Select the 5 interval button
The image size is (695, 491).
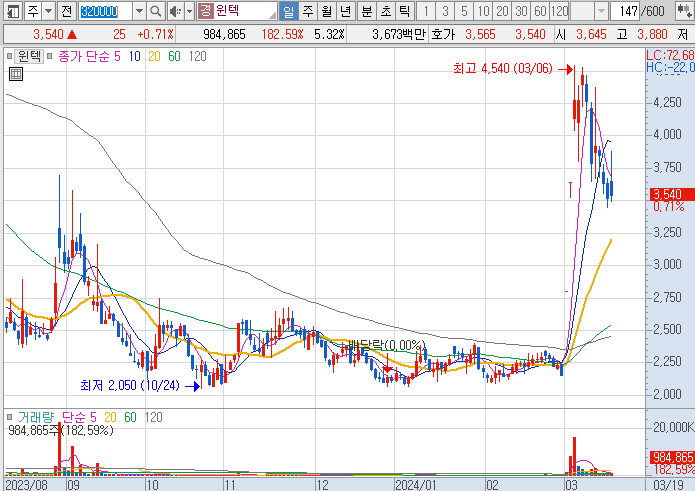[x=464, y=11]
